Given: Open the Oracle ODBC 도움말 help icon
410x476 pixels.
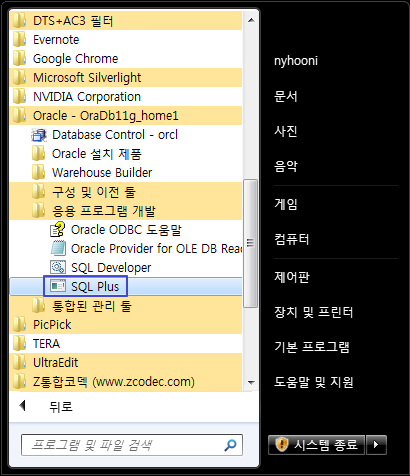Looking at the screenshot, I should coord(58,230).
